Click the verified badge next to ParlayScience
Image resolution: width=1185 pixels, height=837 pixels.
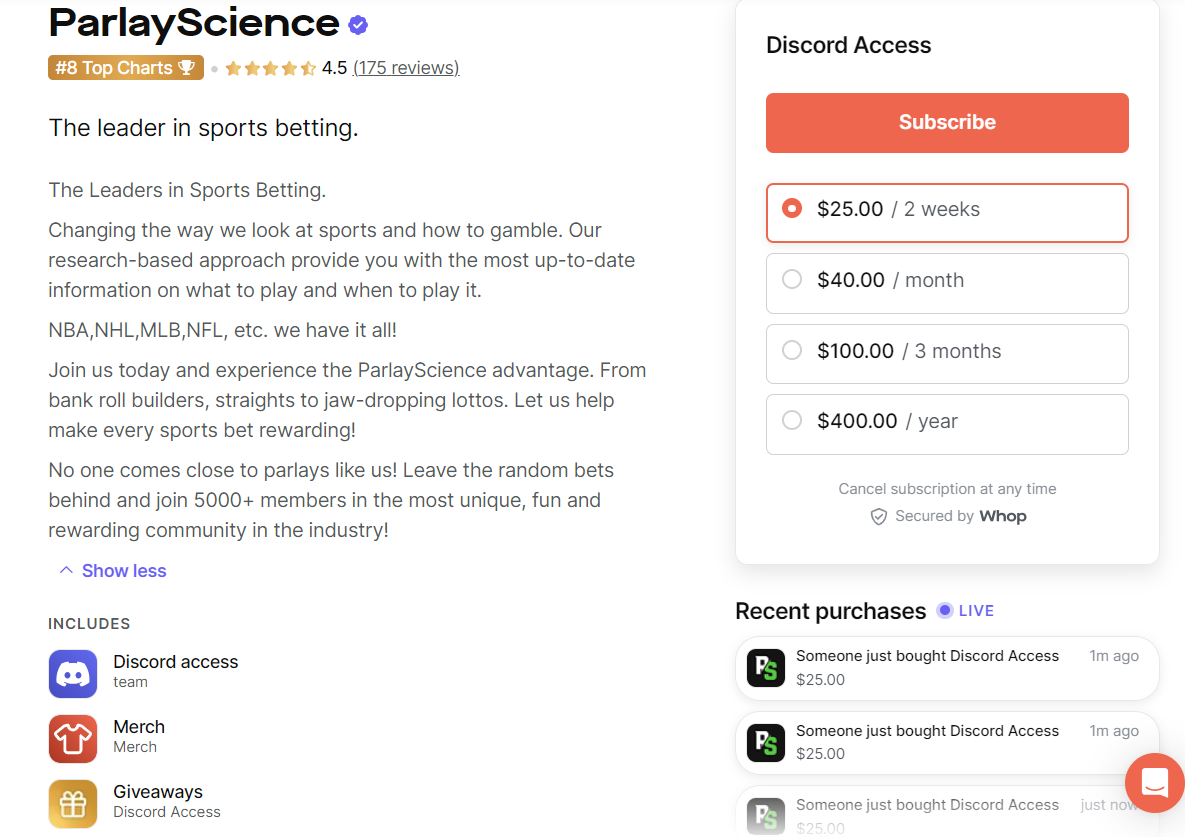click(x=358, y=25)
